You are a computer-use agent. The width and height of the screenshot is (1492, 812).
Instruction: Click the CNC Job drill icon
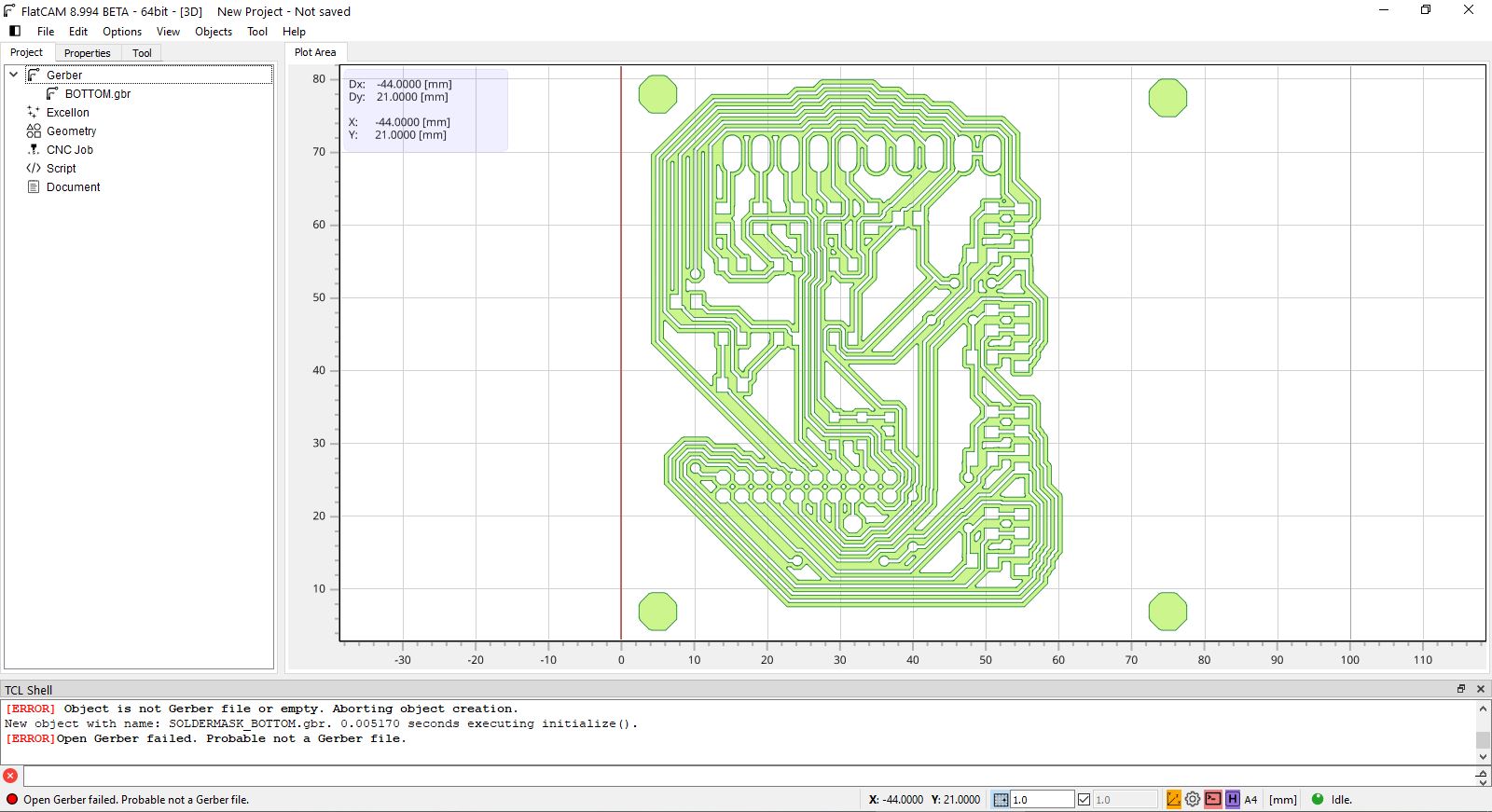coord(34,149)
